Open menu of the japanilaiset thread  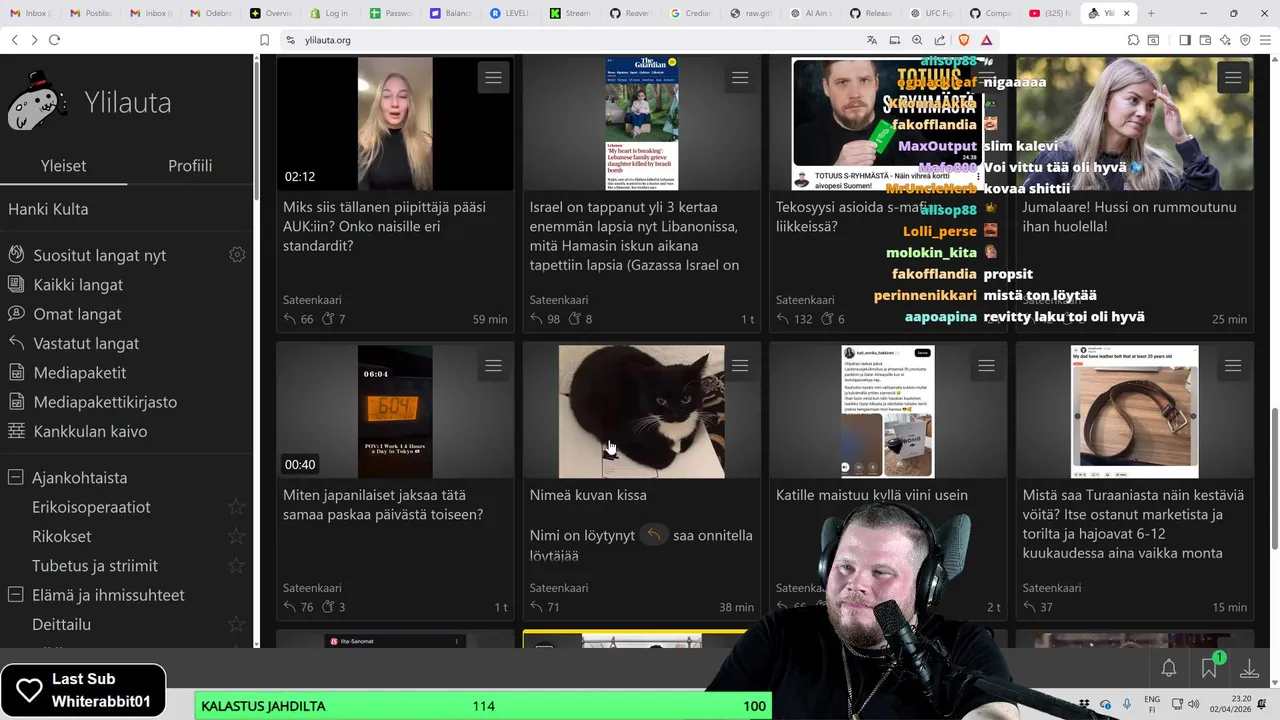click(493, 366)
